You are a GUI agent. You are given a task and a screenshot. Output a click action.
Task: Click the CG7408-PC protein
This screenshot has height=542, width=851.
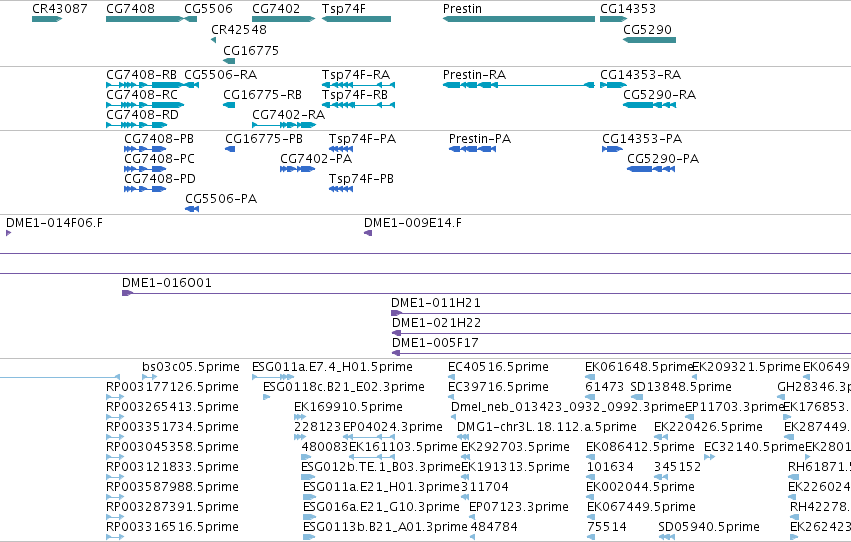(145, 169)
